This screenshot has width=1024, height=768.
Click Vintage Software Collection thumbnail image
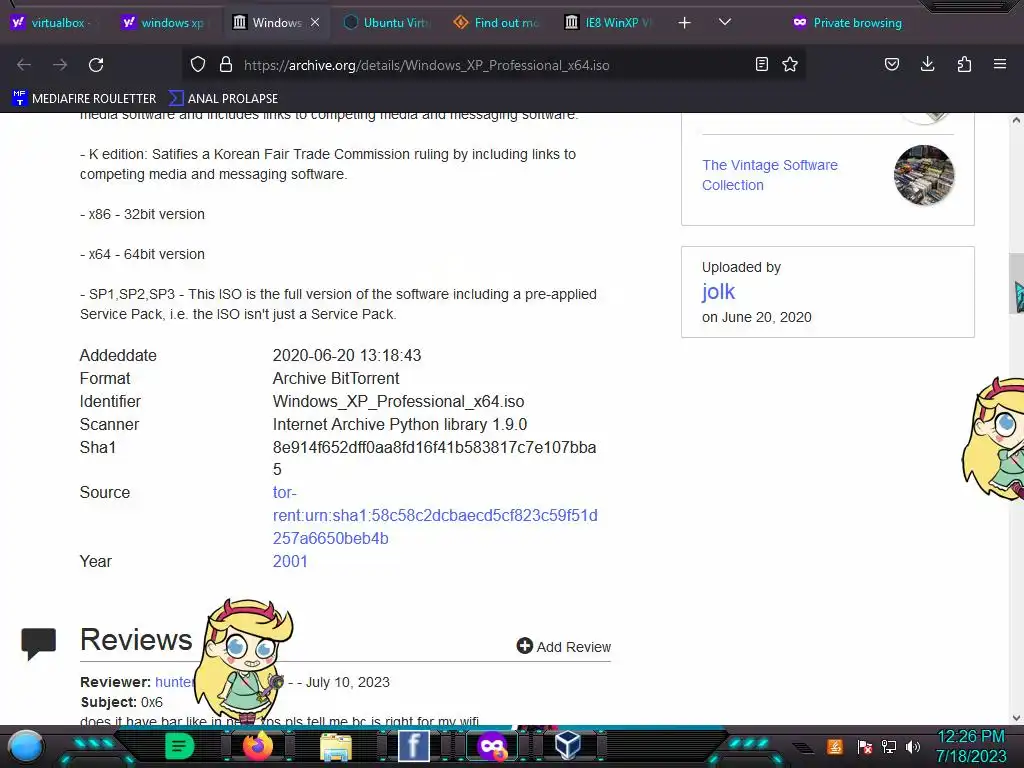point(923,175)
